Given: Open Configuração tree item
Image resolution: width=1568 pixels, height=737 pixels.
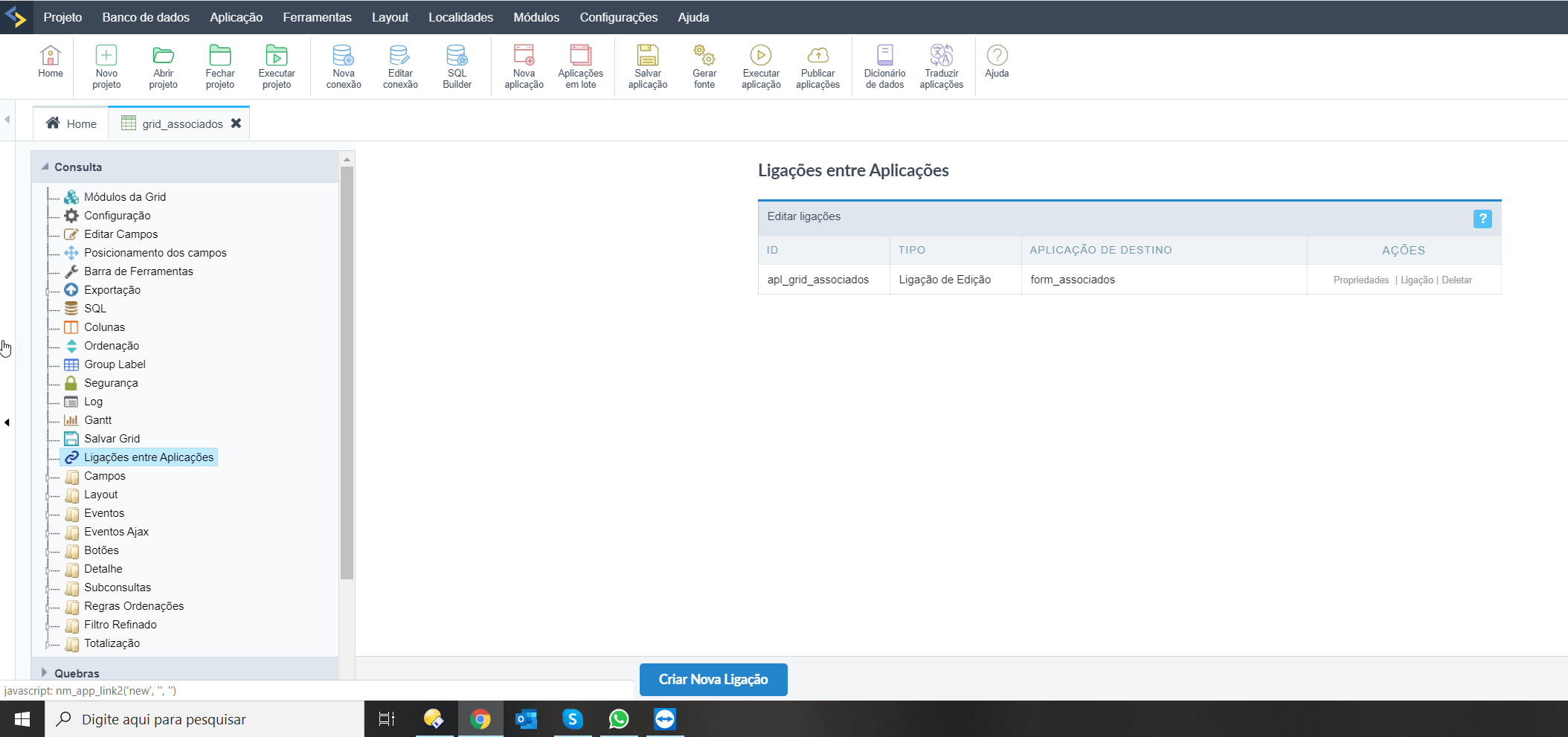Looking at the screenshot, I should (118, 216).
